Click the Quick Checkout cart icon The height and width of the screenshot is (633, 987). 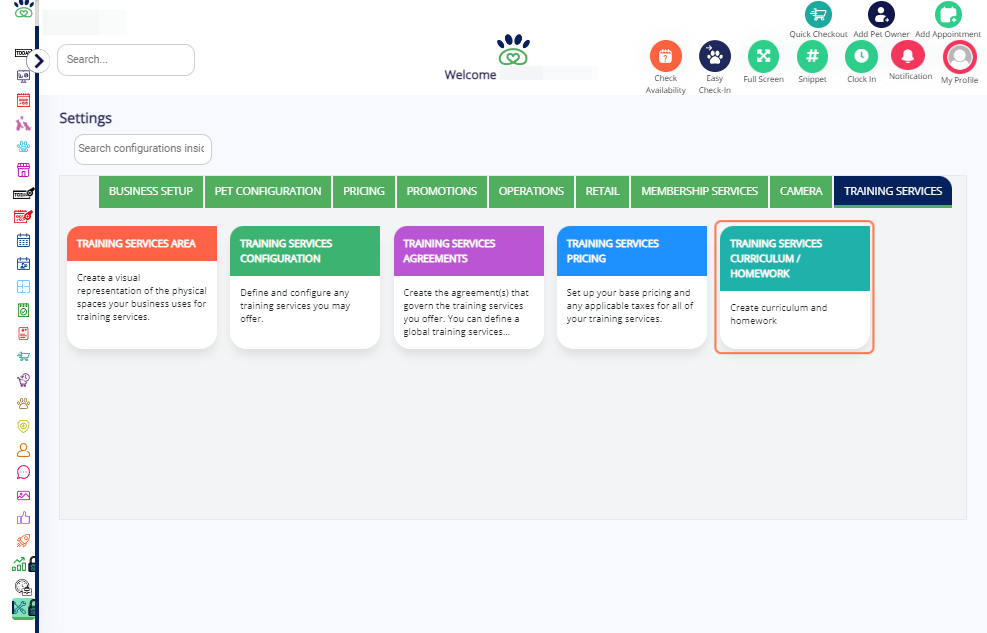(x=818, y=14)
